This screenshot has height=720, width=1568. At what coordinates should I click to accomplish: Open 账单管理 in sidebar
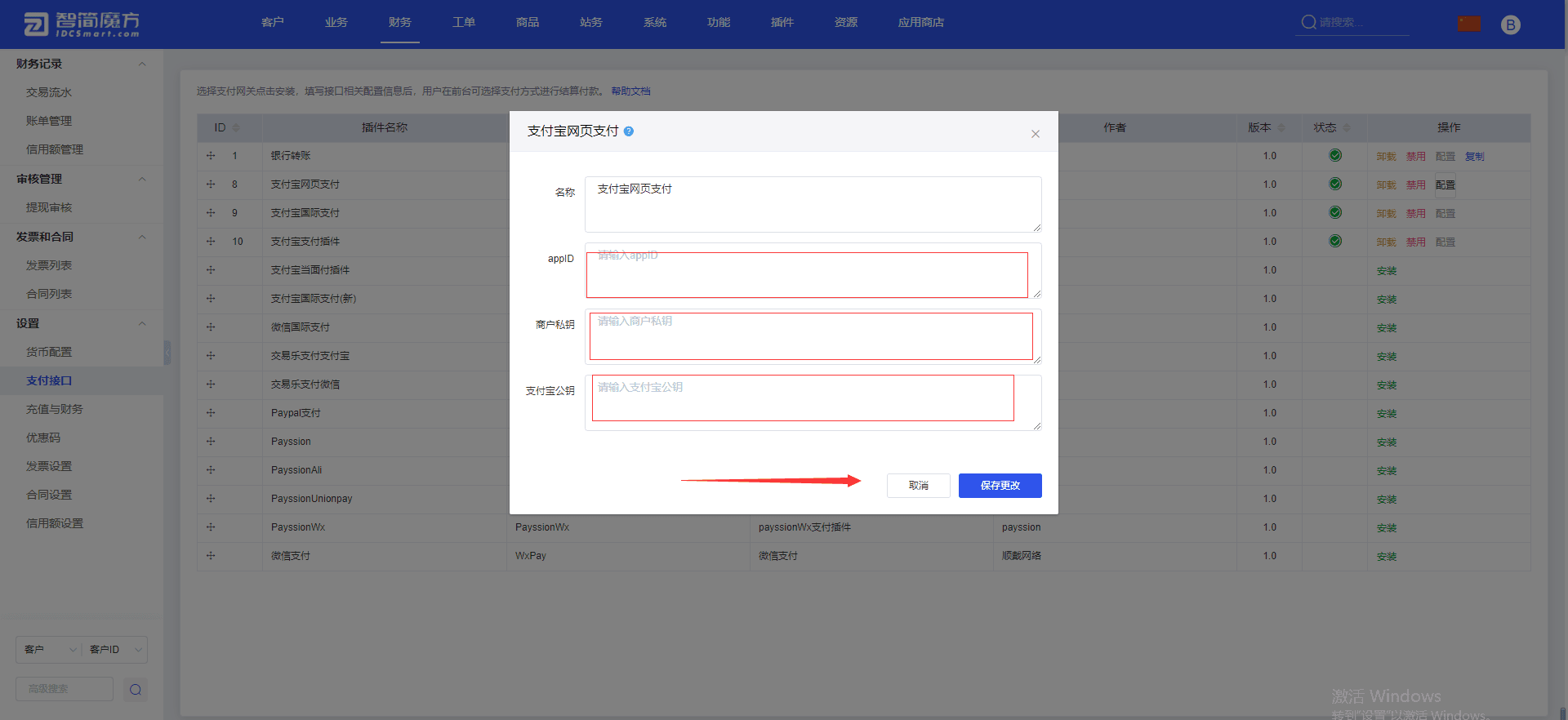[49, 121]
